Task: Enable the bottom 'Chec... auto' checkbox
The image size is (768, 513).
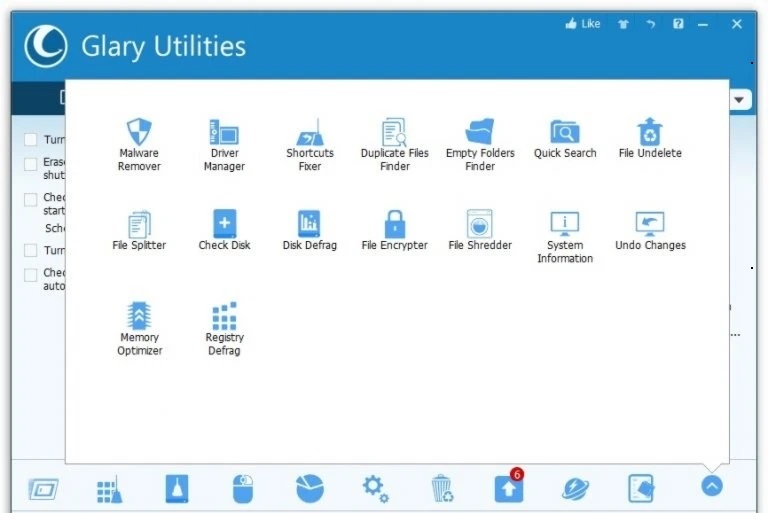Action: point(31,274)
